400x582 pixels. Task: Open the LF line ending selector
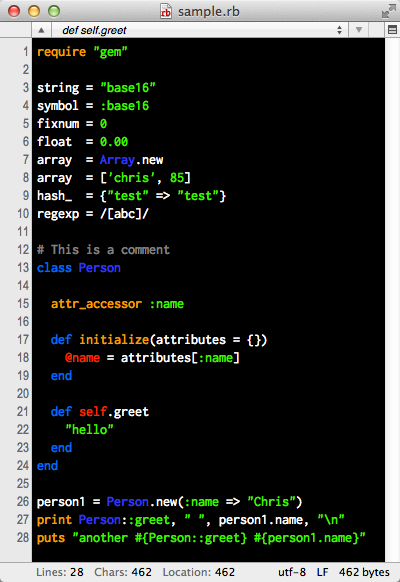[322, 572]
